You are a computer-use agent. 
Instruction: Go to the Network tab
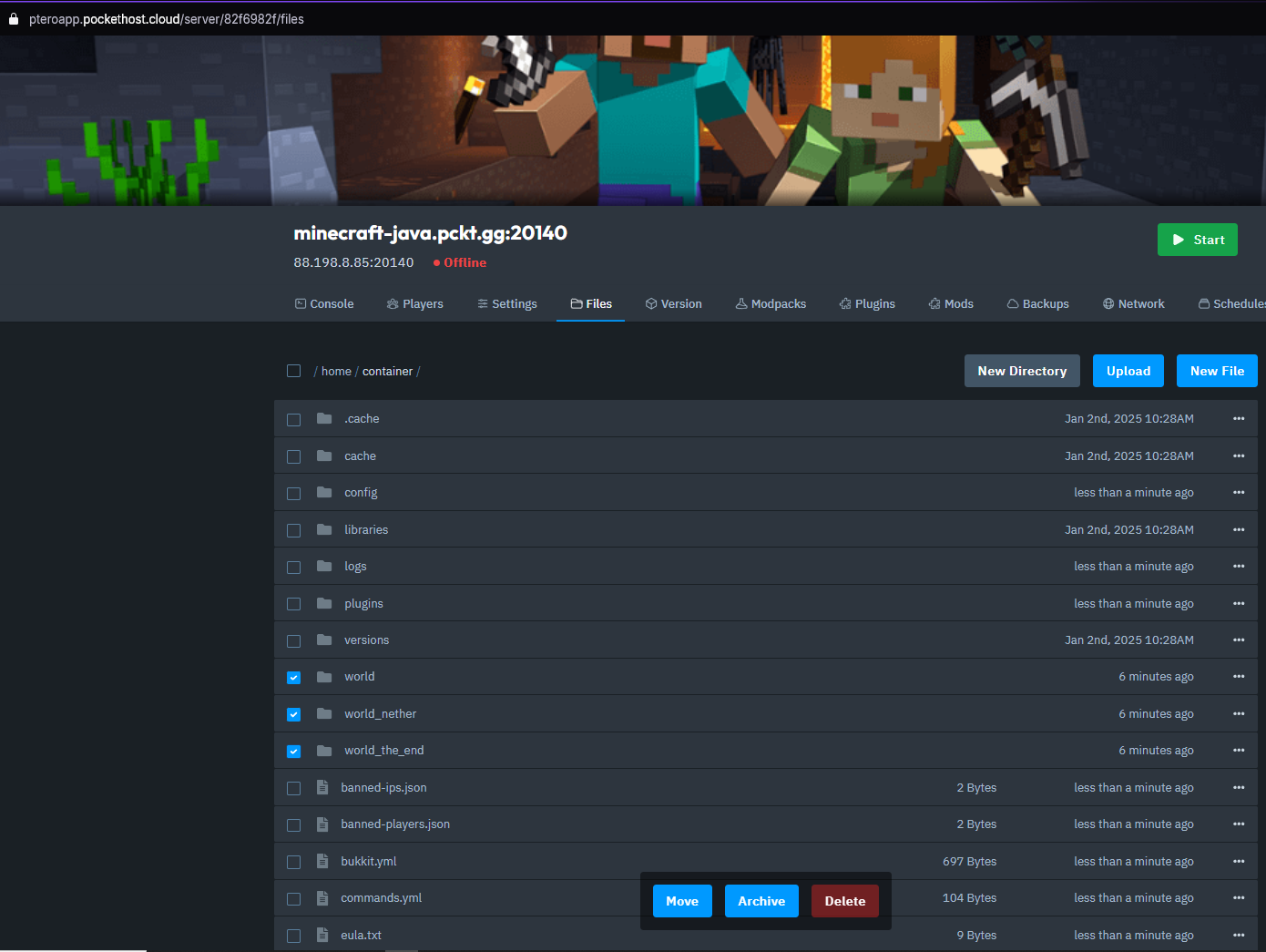point(1134,304)
